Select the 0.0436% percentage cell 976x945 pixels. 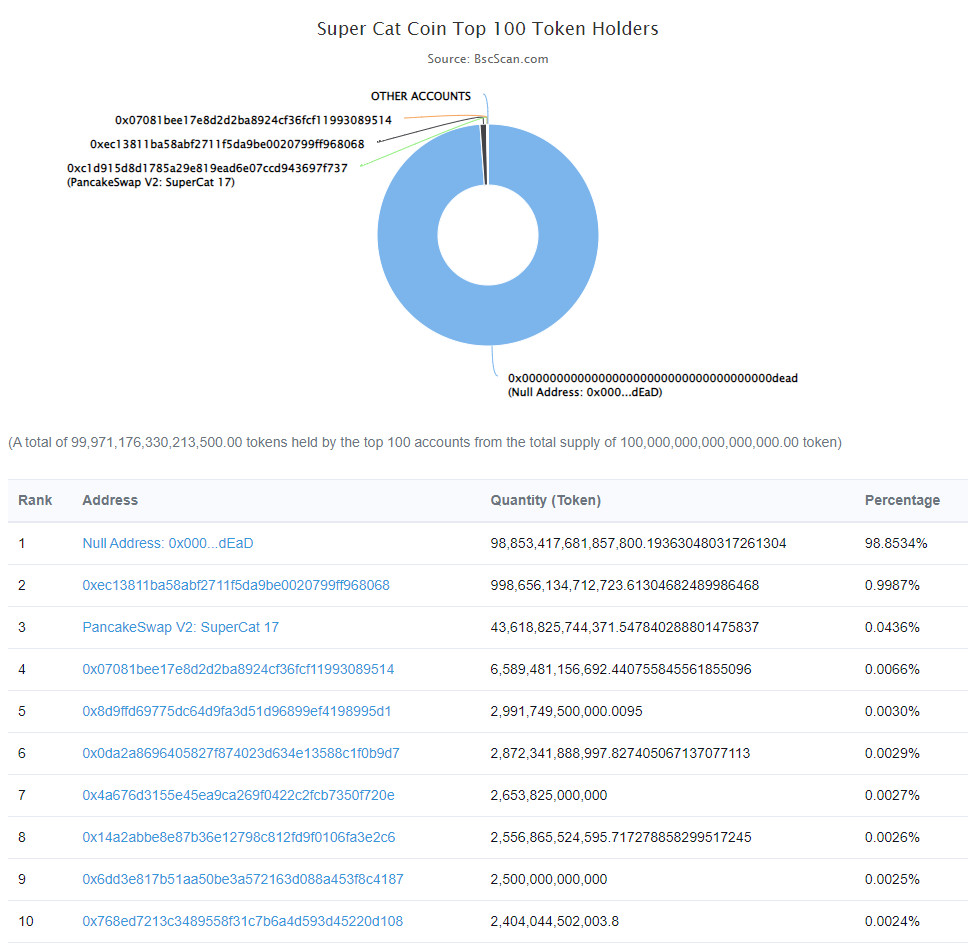(x=892, y=627)
